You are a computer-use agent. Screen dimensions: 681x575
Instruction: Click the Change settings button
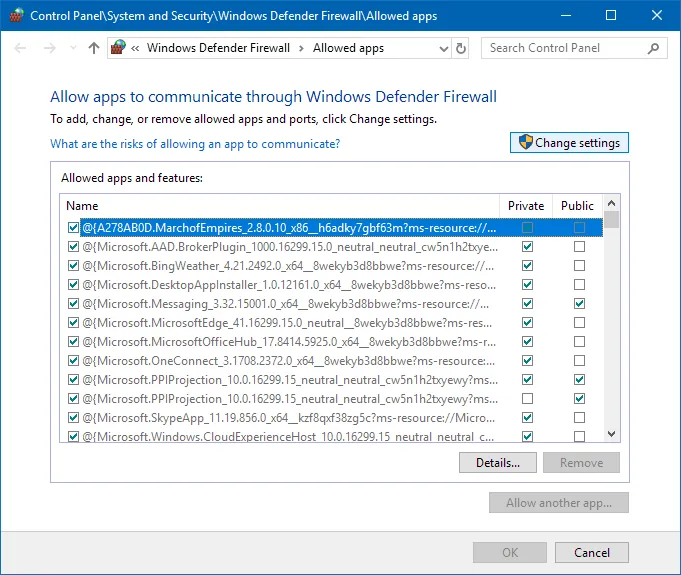(x=569, y=142)
